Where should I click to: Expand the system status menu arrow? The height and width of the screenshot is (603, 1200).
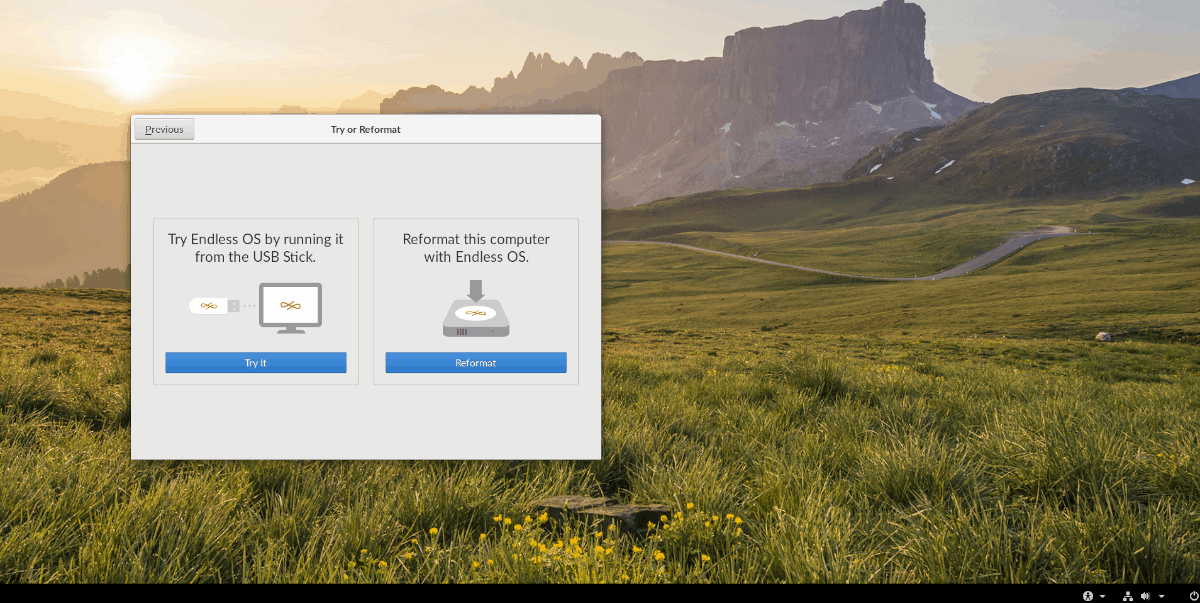(x=1161, y=596)
